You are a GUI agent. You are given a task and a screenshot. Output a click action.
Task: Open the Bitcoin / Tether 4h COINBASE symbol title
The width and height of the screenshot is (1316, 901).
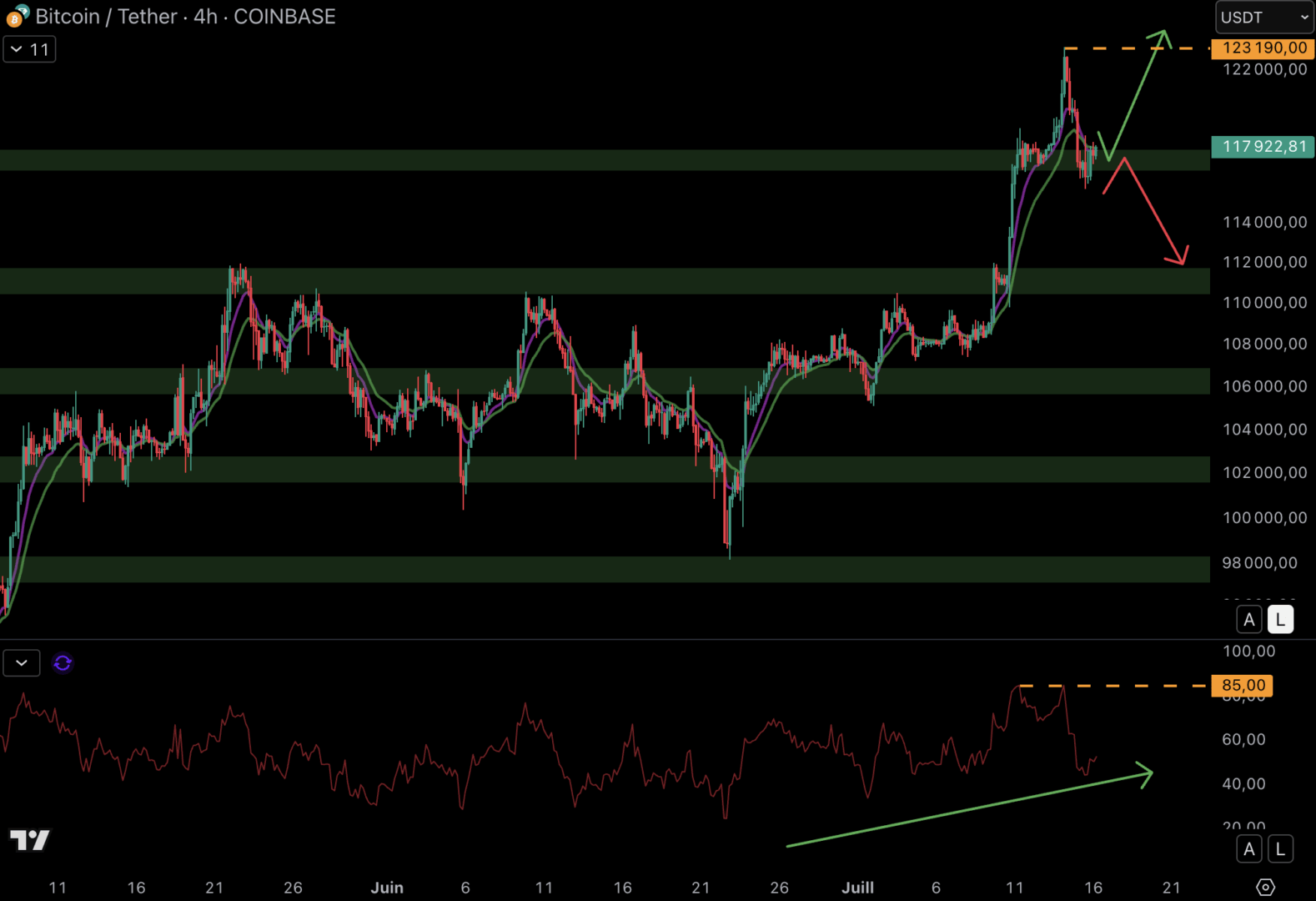coord(185,17)
